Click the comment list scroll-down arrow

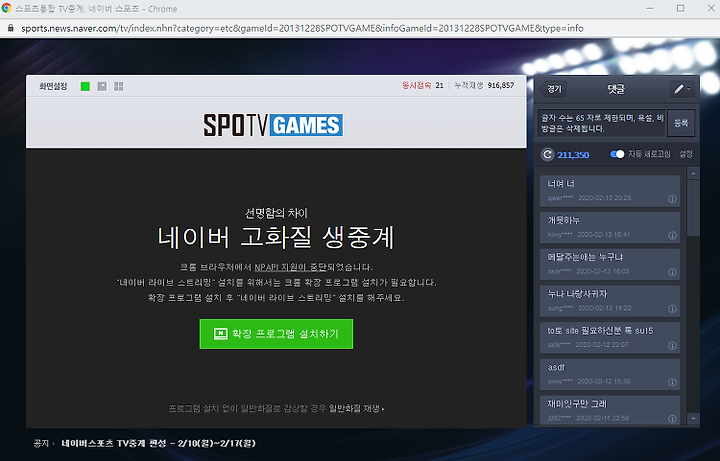coord(693,419)
